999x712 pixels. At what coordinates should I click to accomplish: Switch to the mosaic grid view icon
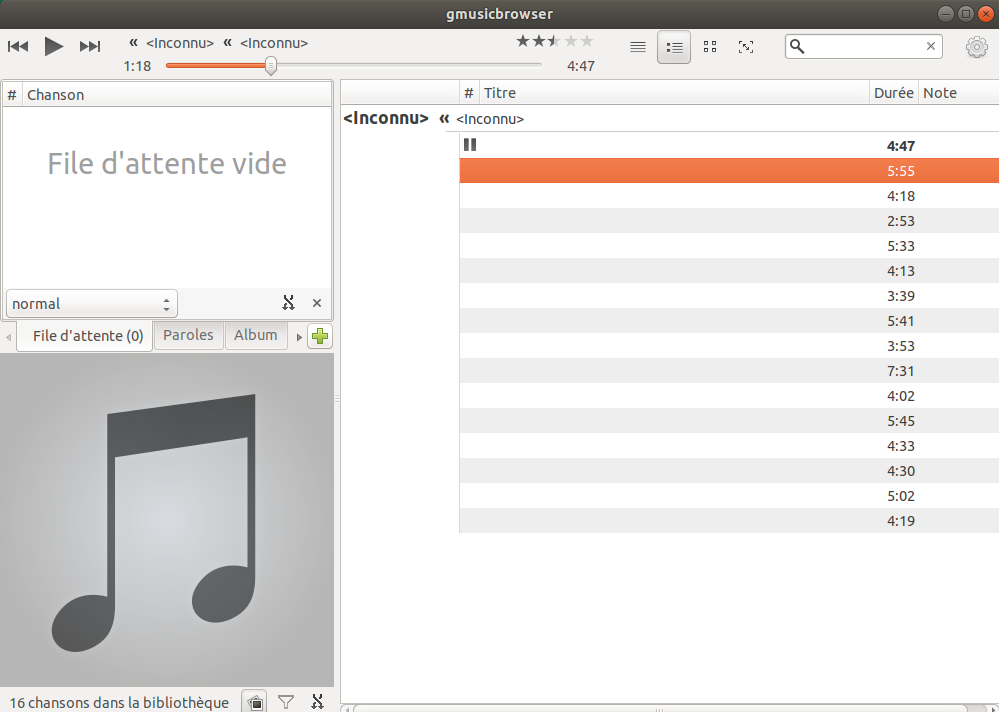coord(710,46)
